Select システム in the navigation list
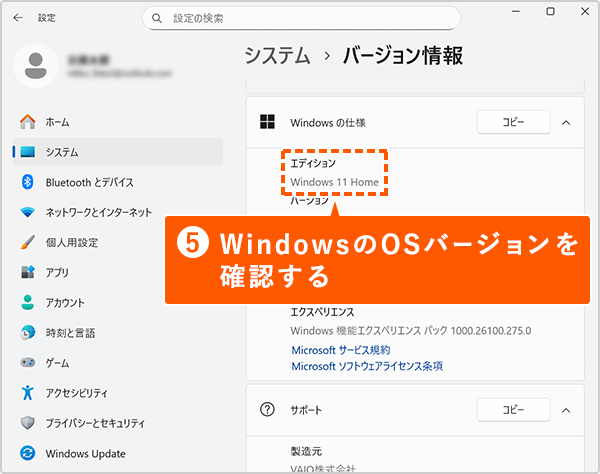This screenshot has width=600, height=474. click(61, 152)
